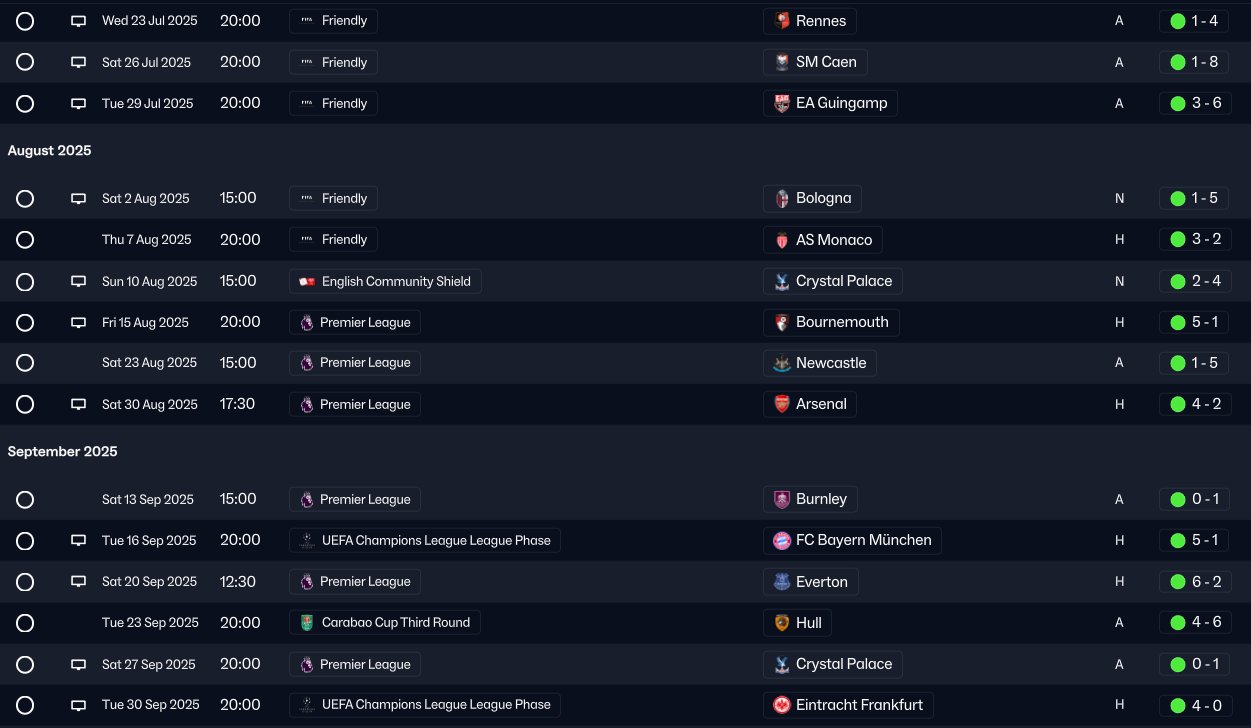Collapse the August 2025 fixtures section

(x=49, y=151)
